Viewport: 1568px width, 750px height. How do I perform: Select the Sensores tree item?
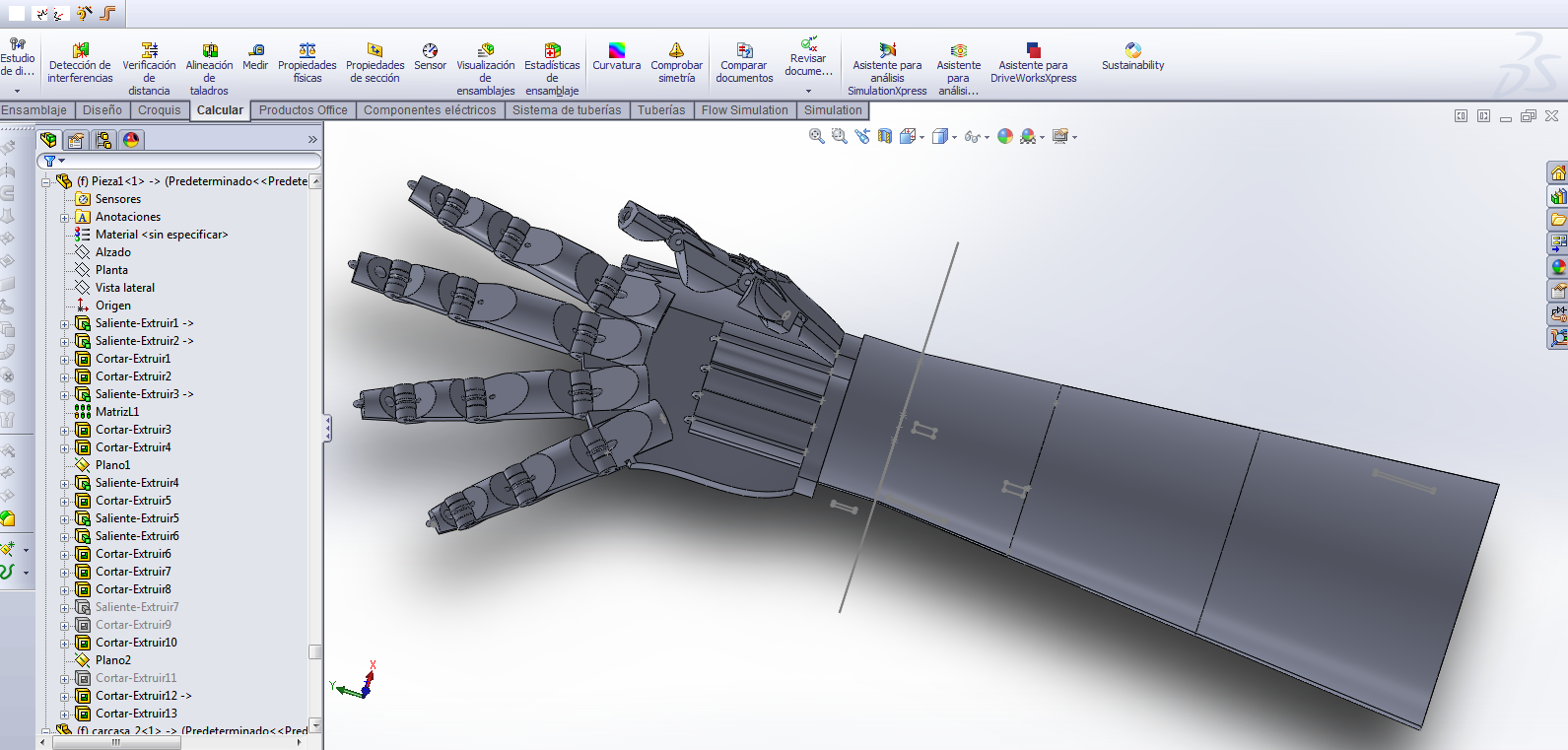coord(118,199)
